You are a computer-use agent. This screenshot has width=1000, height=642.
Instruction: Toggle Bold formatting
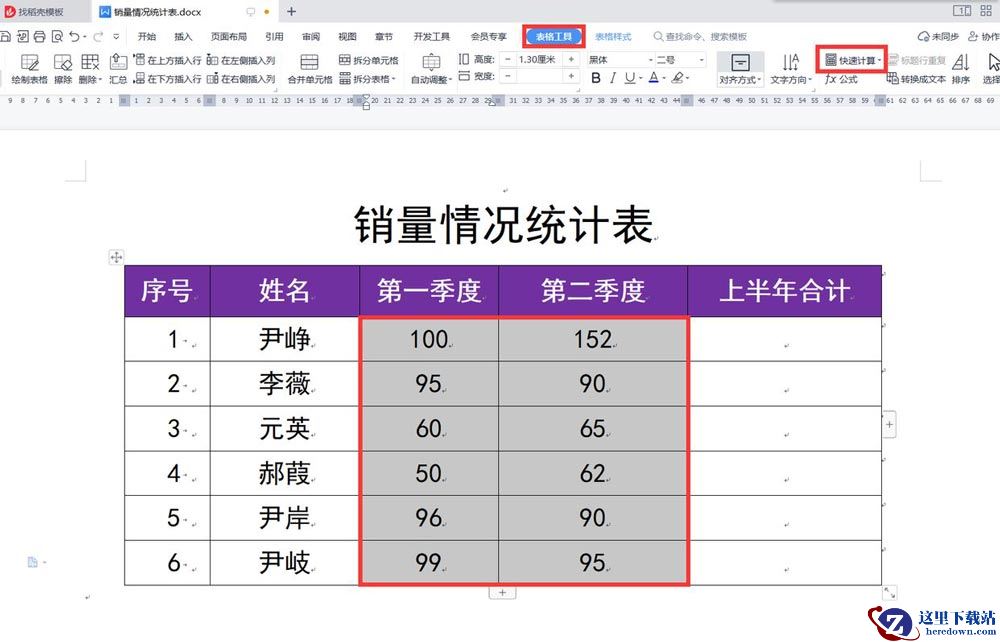pyautogui.click(x=596, y=78)
